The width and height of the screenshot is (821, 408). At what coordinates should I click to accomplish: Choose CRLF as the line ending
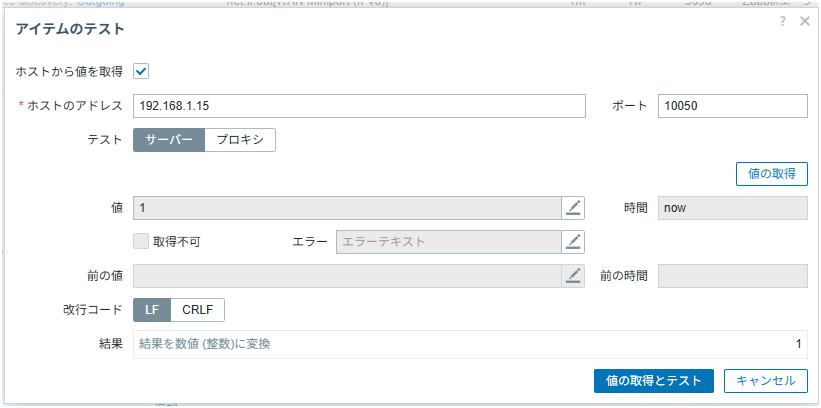tap(198, 310)
